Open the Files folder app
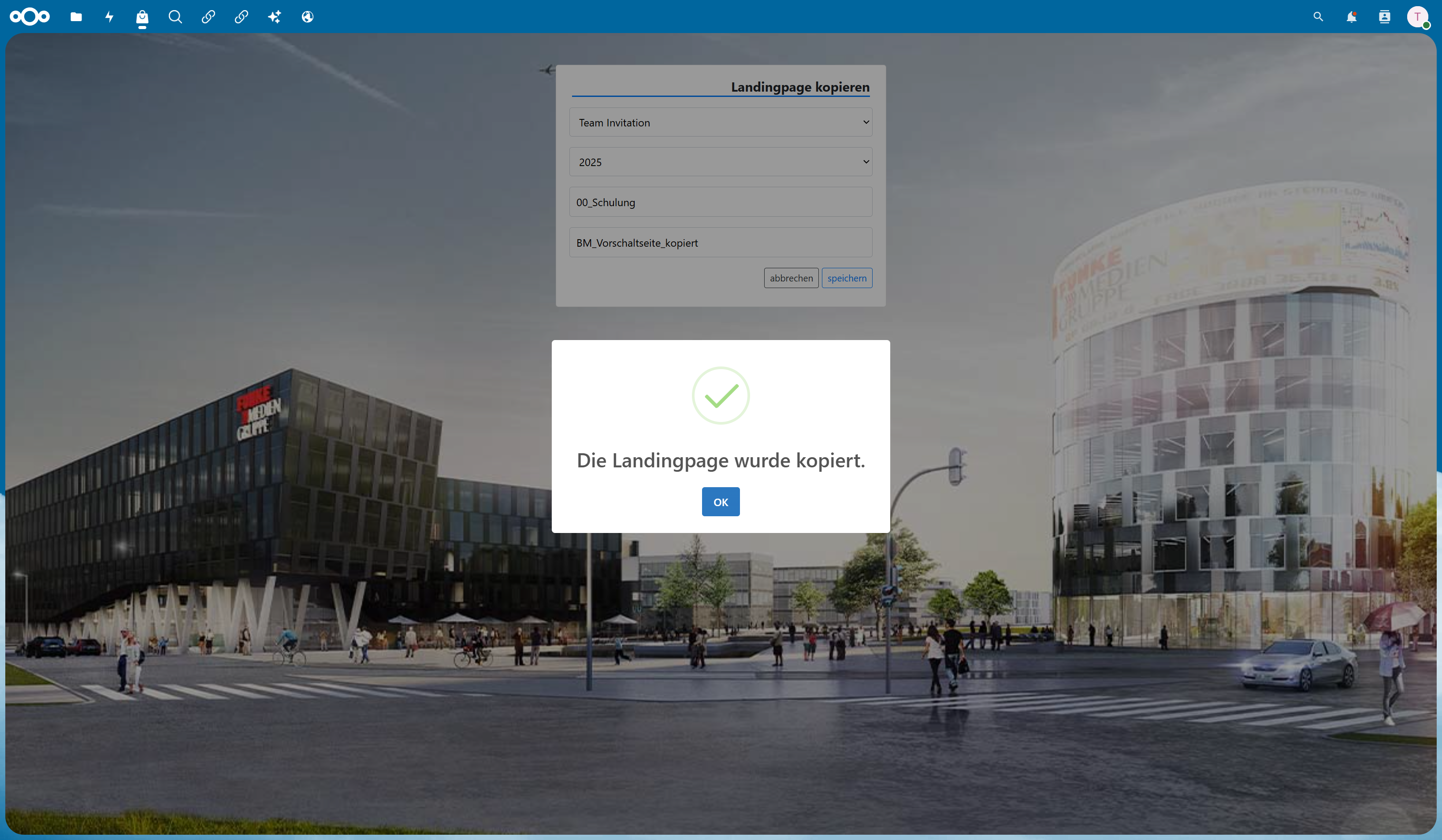Viewport: 1442px width, 840px height. click(76, 17)
